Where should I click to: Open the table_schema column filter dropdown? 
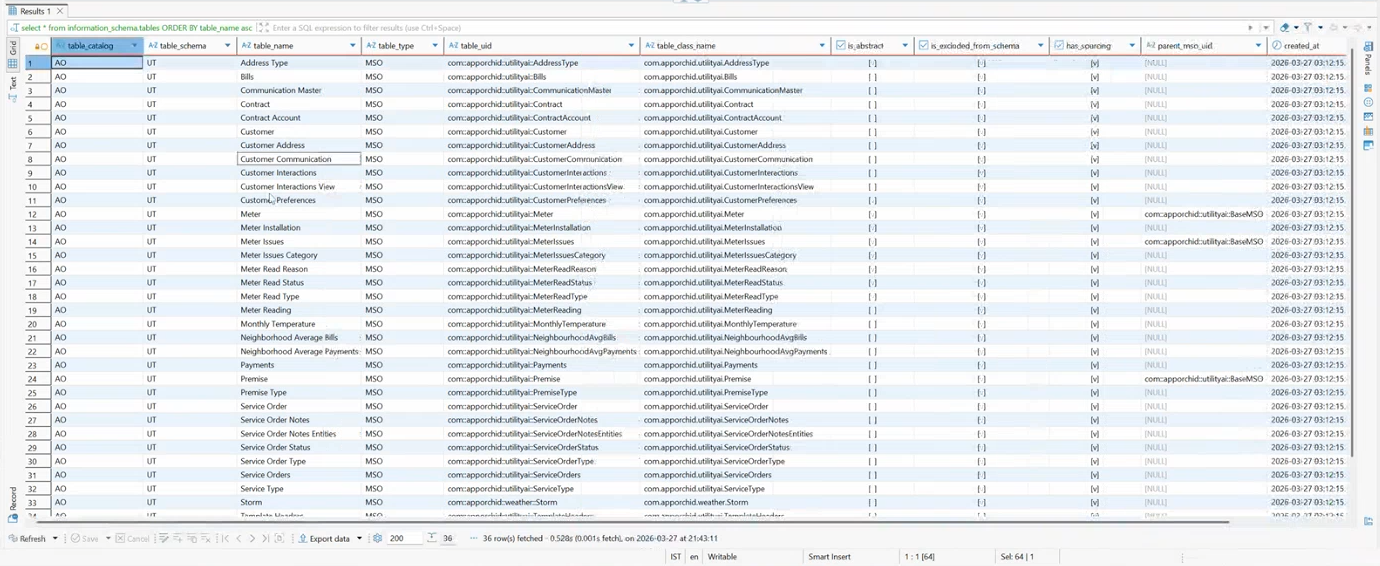(228, 46)
